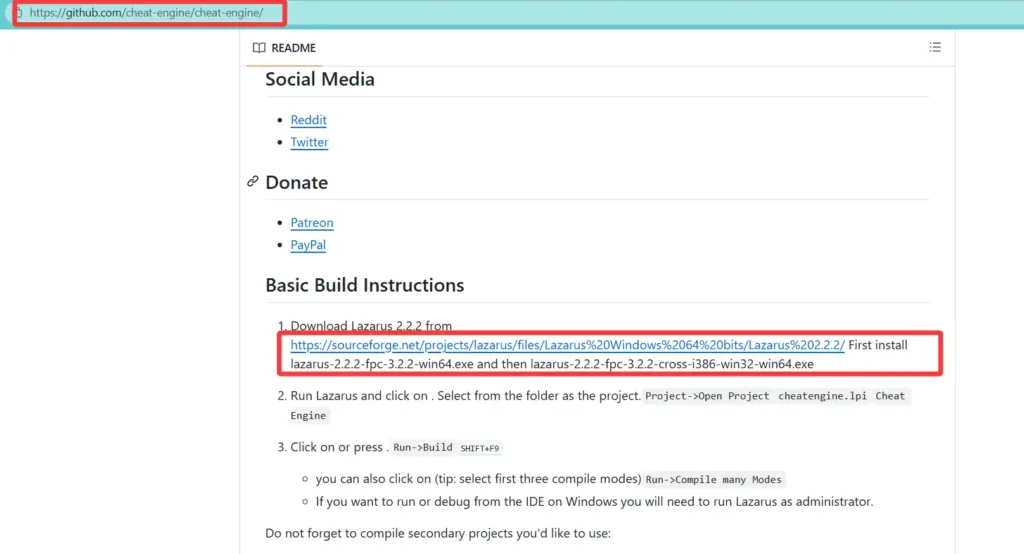Click the 'cheatengine.lpi' code snippet
This screenshot has width=1024, height=554.
[x=822, y=396]
